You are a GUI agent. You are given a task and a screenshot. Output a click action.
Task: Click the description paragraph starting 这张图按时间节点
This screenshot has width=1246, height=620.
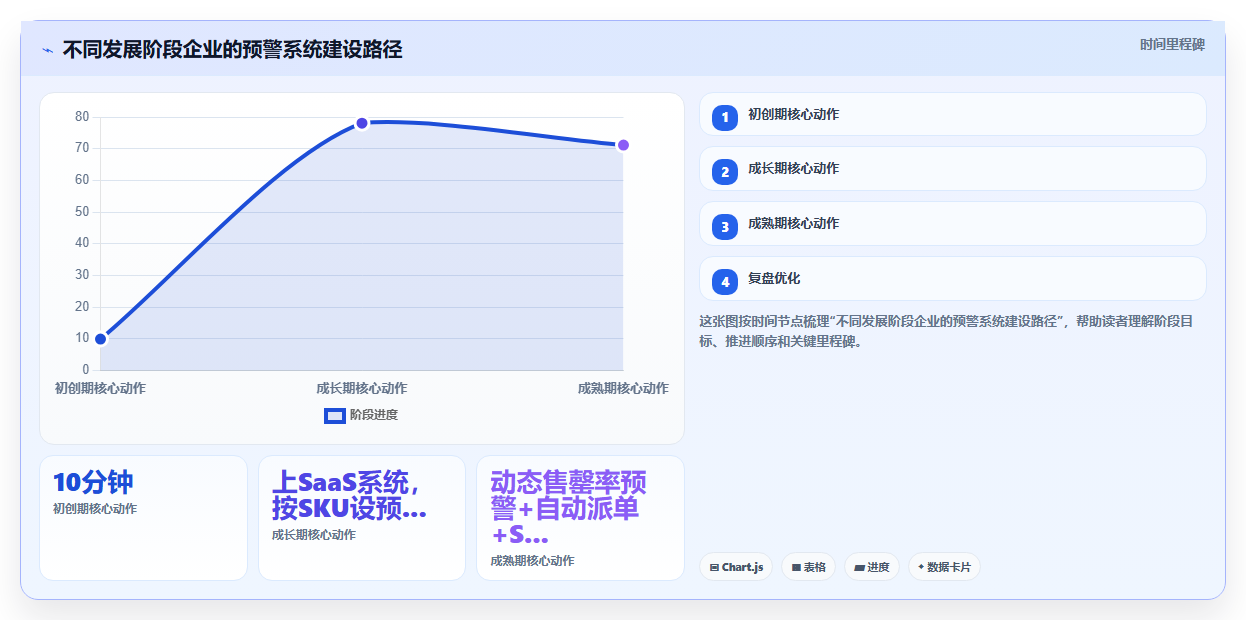click(x=948, y=331)
